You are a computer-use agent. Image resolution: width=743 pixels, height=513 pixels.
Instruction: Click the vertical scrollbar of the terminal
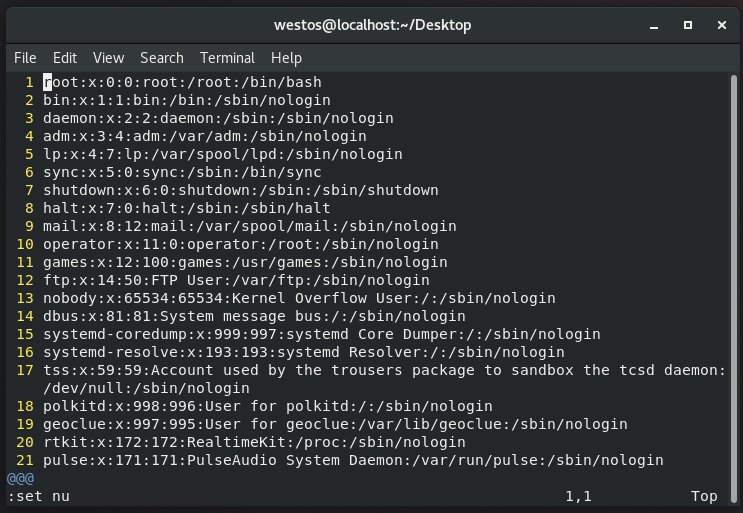[x=734, y=288]
